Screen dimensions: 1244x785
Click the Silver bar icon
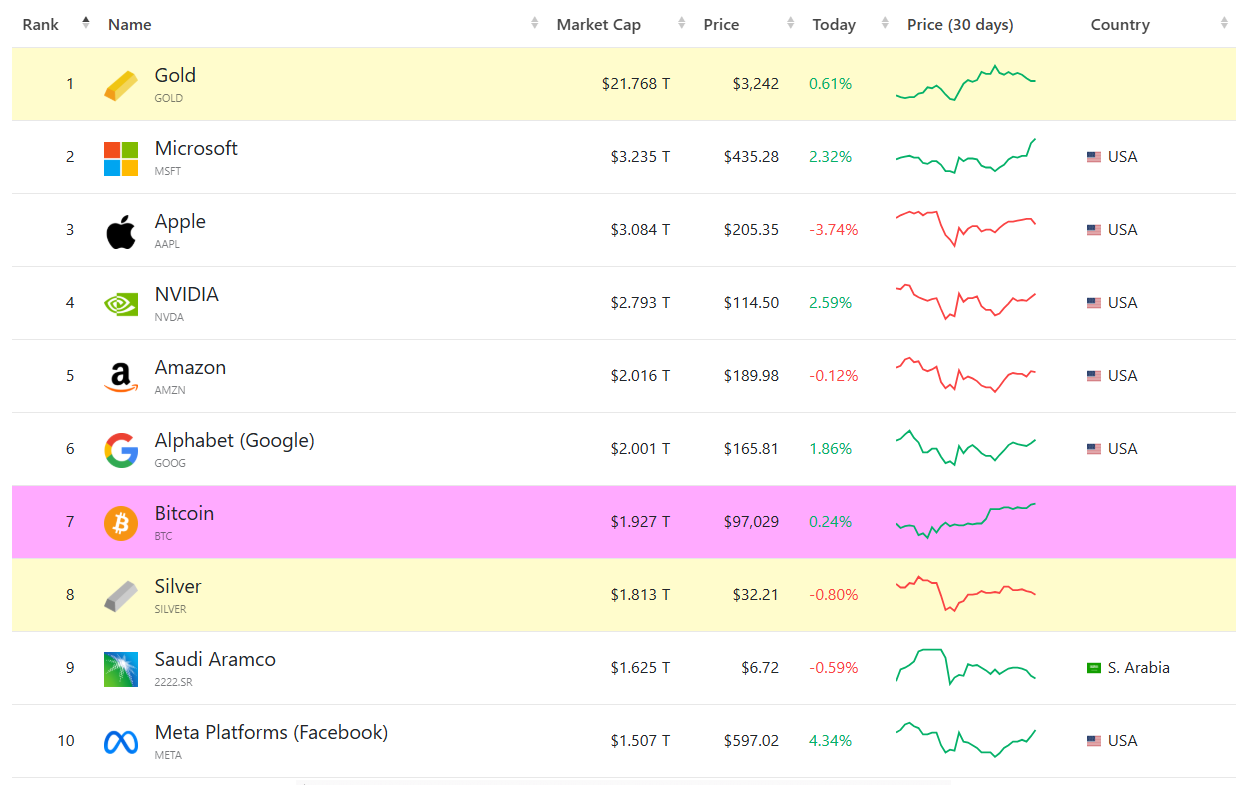pos(121,596)
